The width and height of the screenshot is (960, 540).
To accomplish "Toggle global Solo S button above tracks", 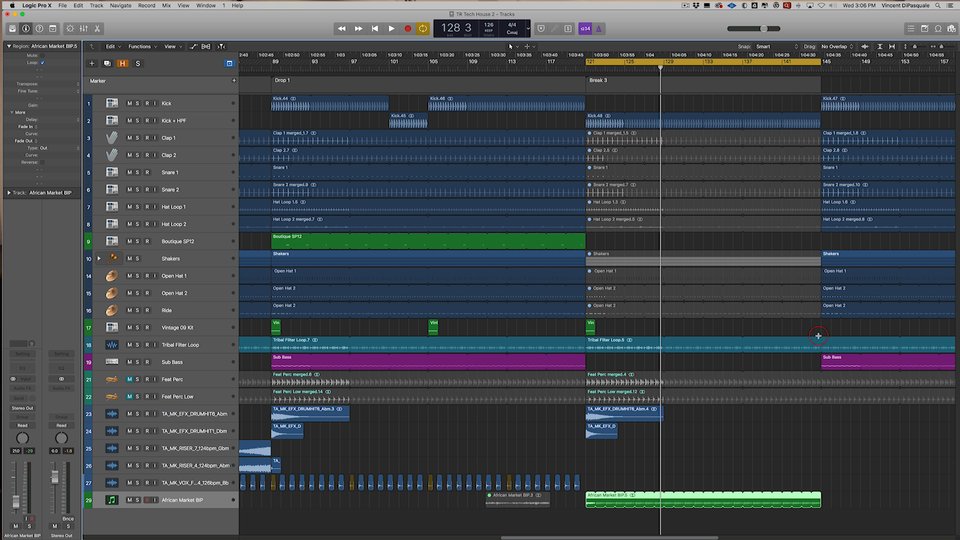I will pyautogui.click(x=138, y=64).
